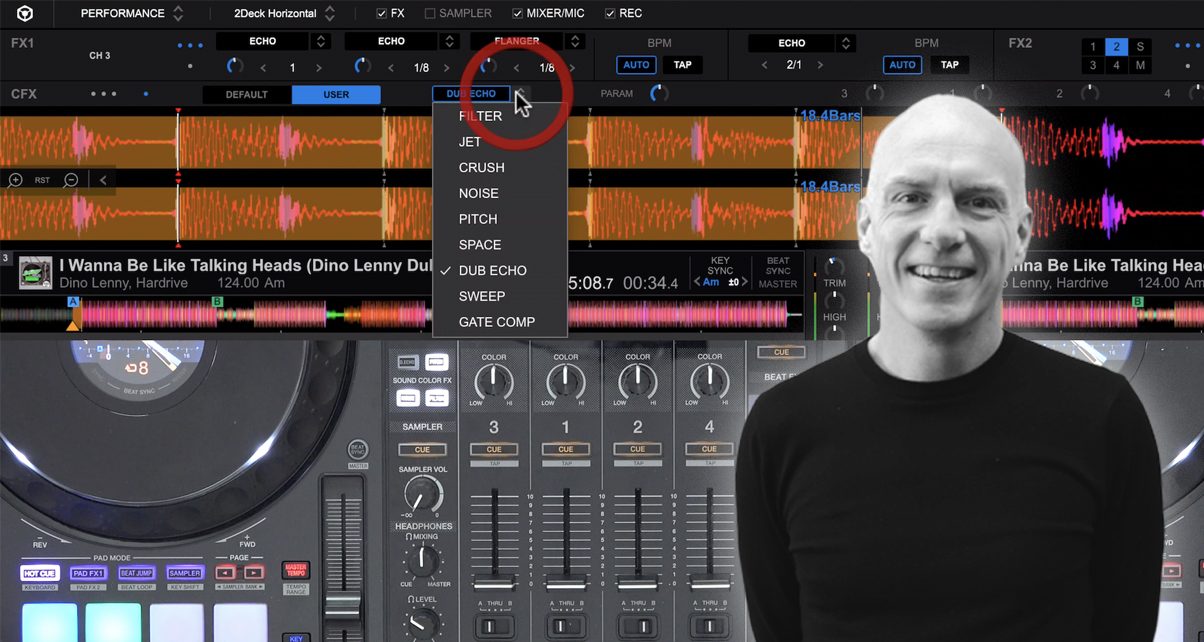Toggle the MIXER/MIC checkbox
The width and height of the screenshot is (1204, 642).
click(517, 14)
